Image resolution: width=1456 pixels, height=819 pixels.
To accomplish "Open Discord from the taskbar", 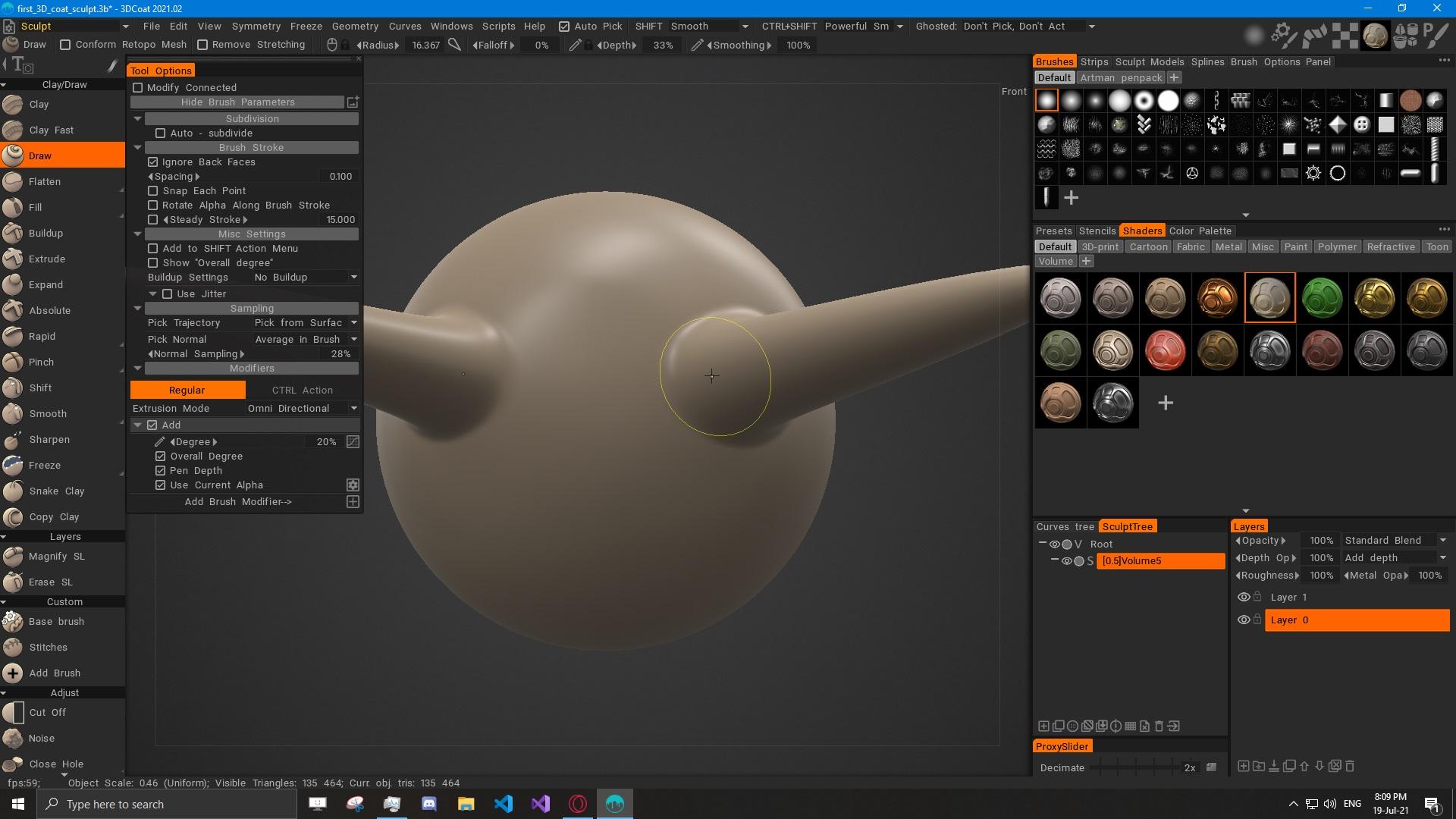I will click(429, 804).
